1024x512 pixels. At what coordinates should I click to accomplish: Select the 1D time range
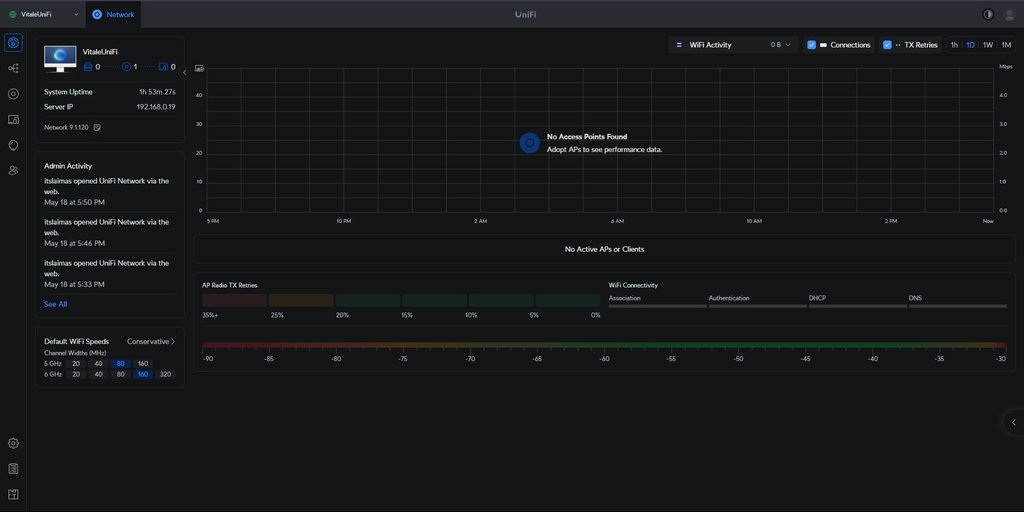[x=970, y=45]
